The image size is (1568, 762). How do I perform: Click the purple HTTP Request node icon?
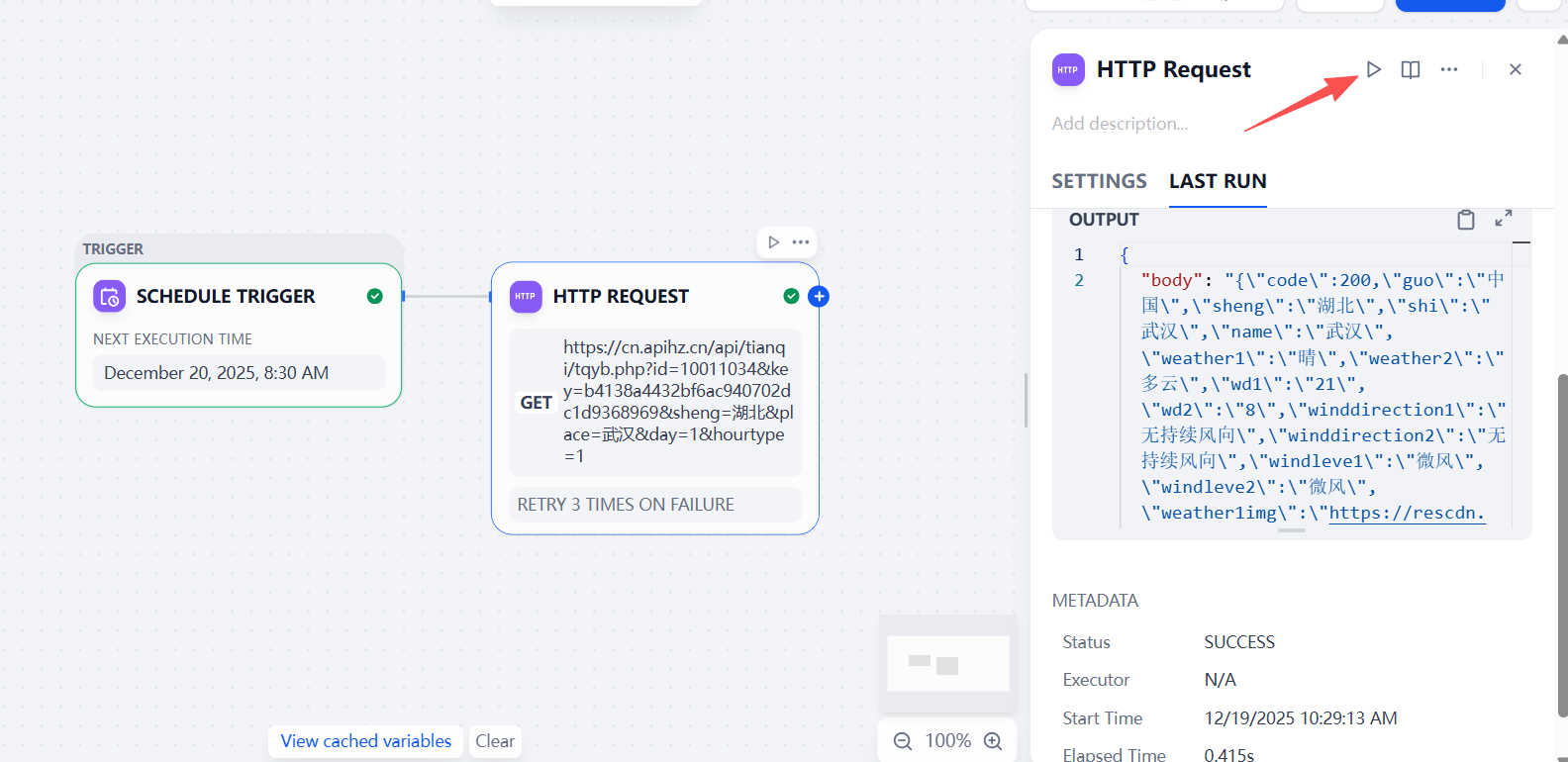tap(526, 296)
